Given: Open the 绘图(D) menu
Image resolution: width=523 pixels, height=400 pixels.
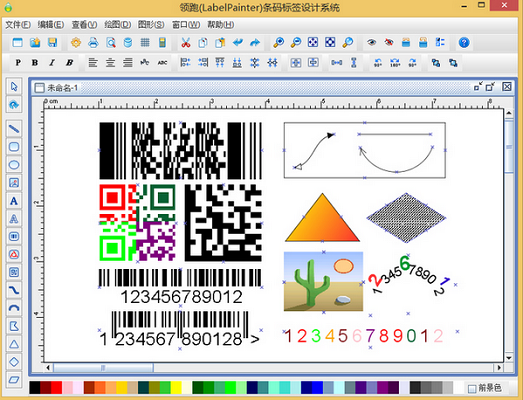Looking at the screenshot, I should tap(117, 25).
